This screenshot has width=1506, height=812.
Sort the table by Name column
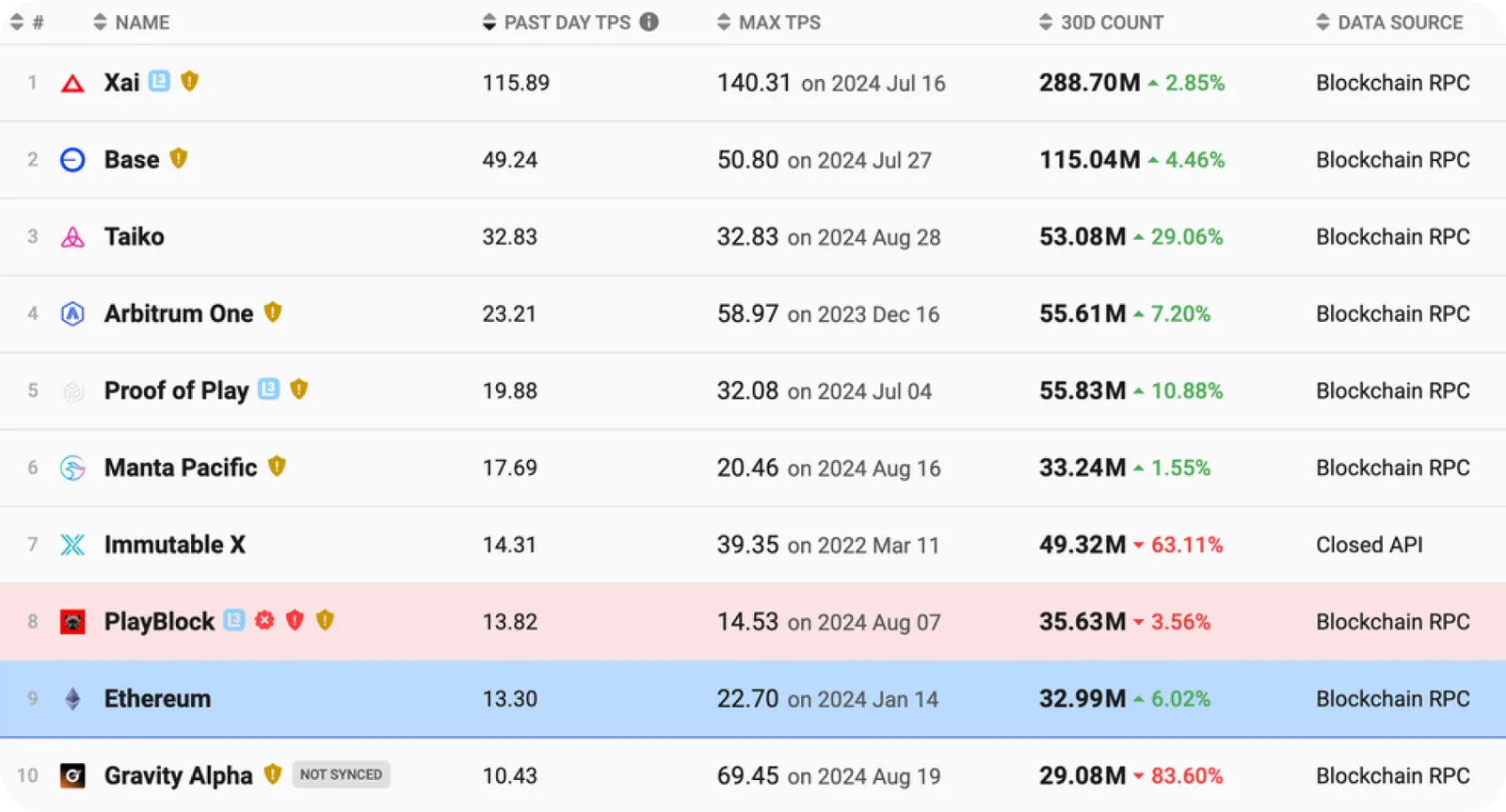coord(132,23)
